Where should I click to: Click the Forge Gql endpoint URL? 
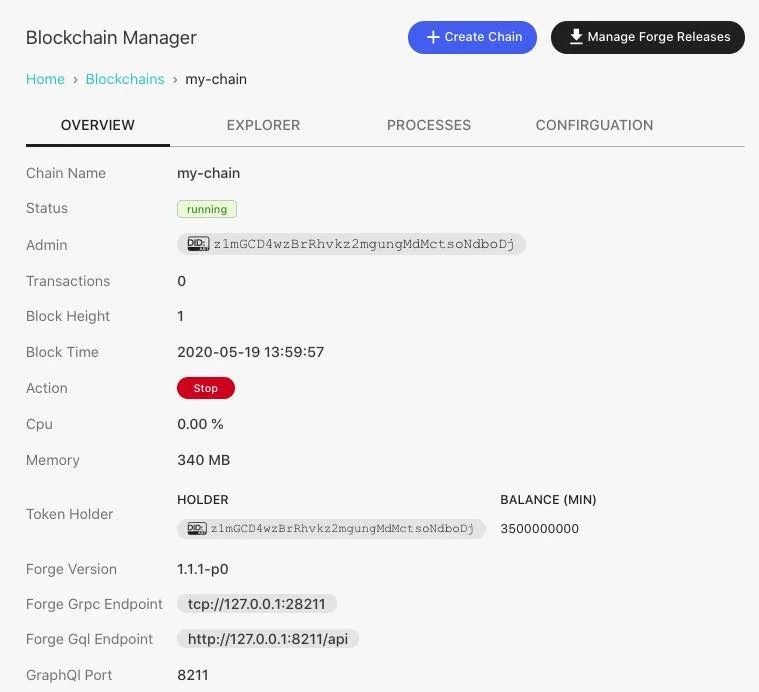pyautogui.click(x=268, y=639)
